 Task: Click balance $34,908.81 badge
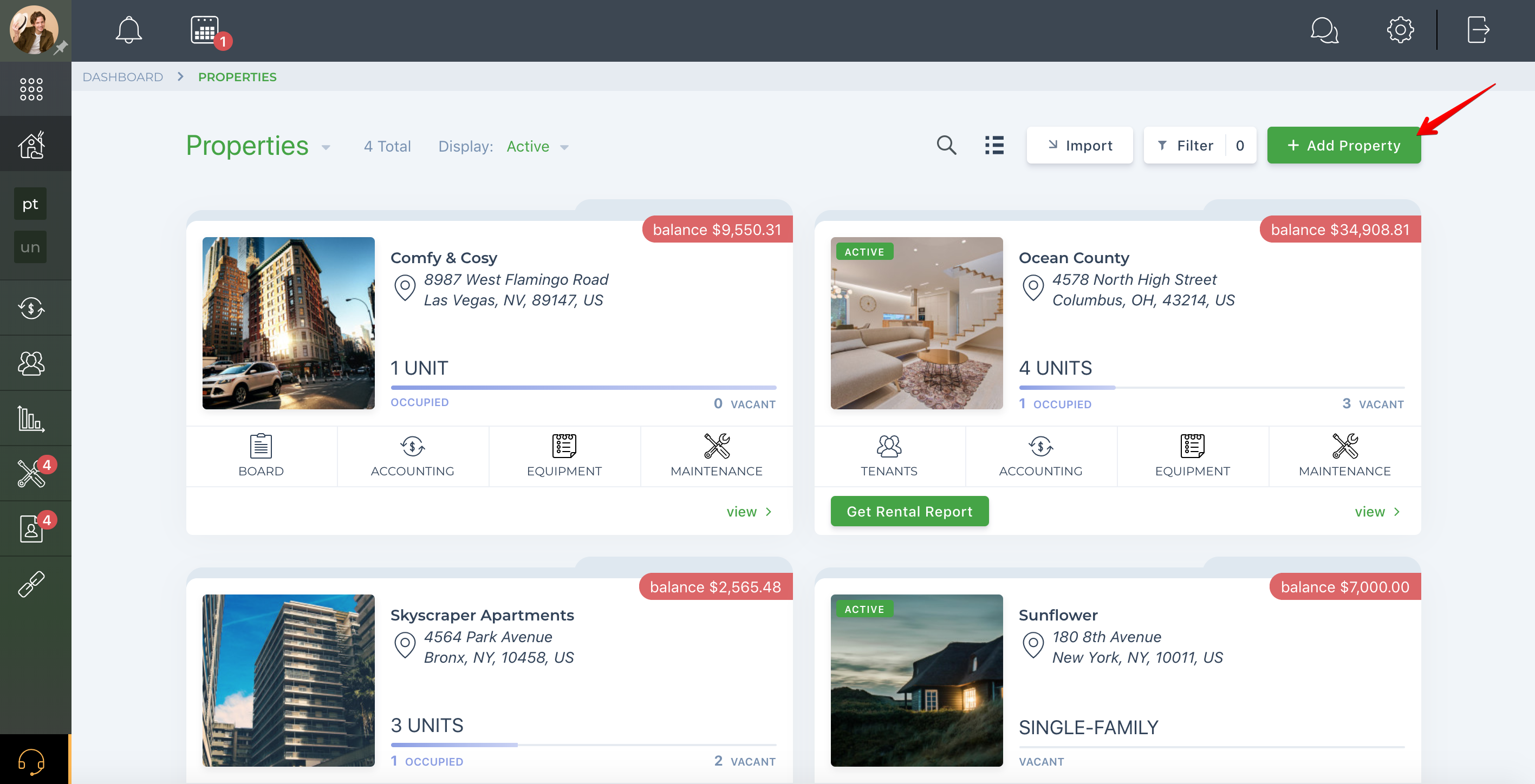[1340, 230]
